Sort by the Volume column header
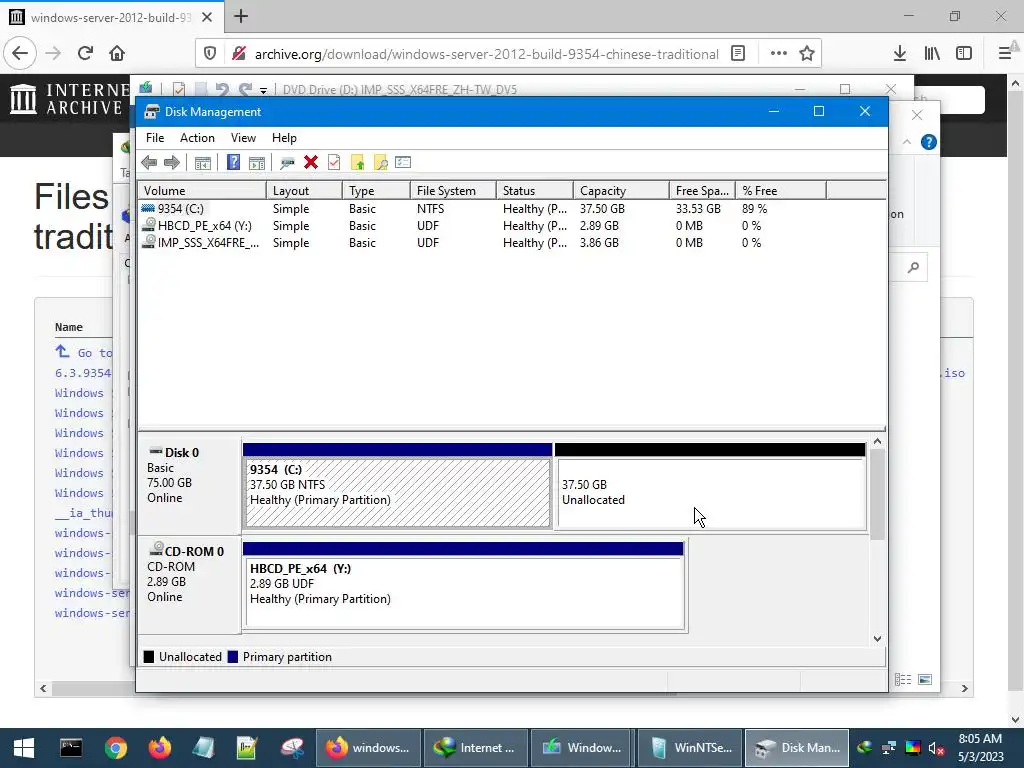Image resolution: width=1024 pixels, height=768 pixels. click(202, 191)
